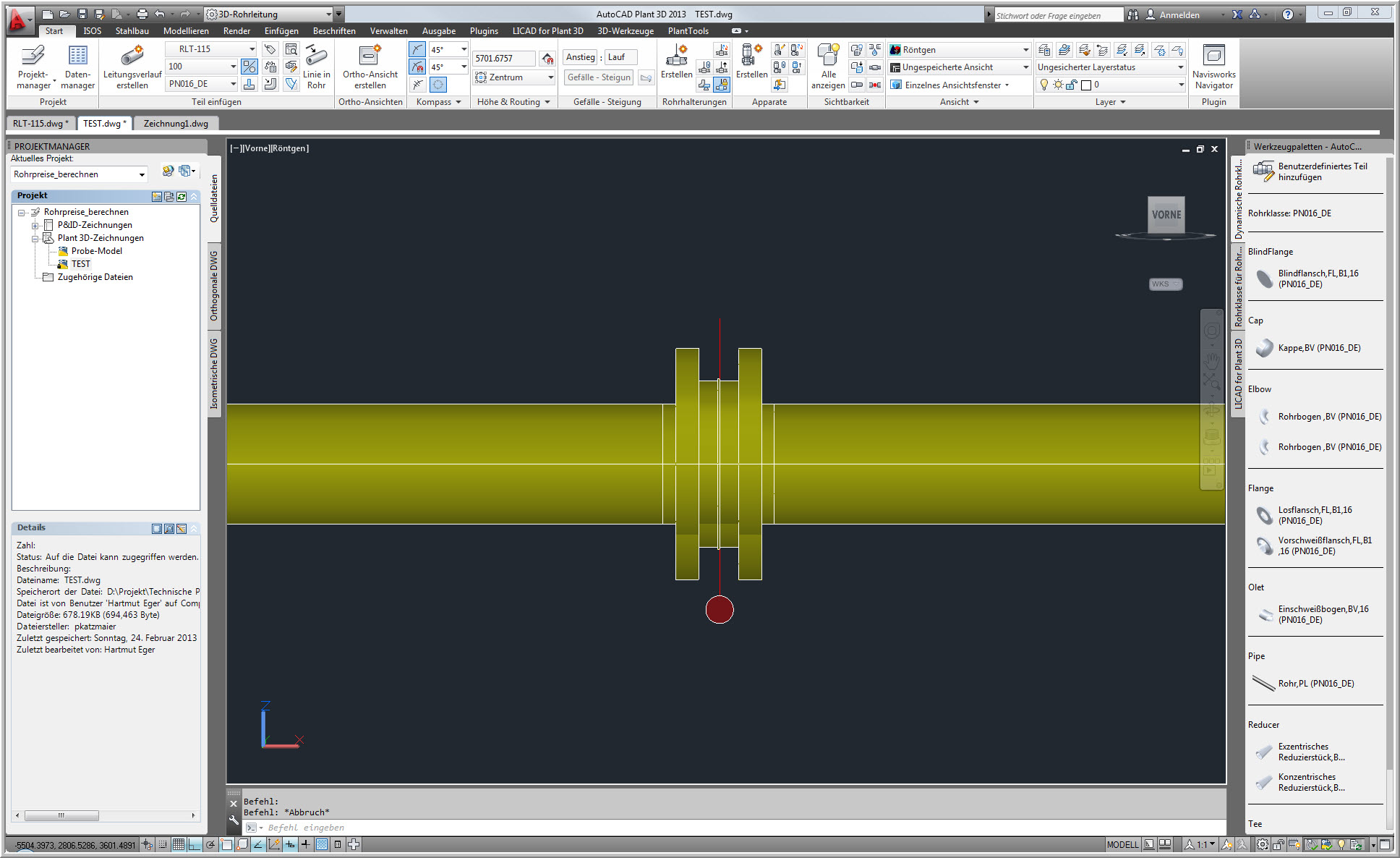Click the Höhe & Routing panel title
This screenshot has width=1400, height=858.
pos(513,102)
